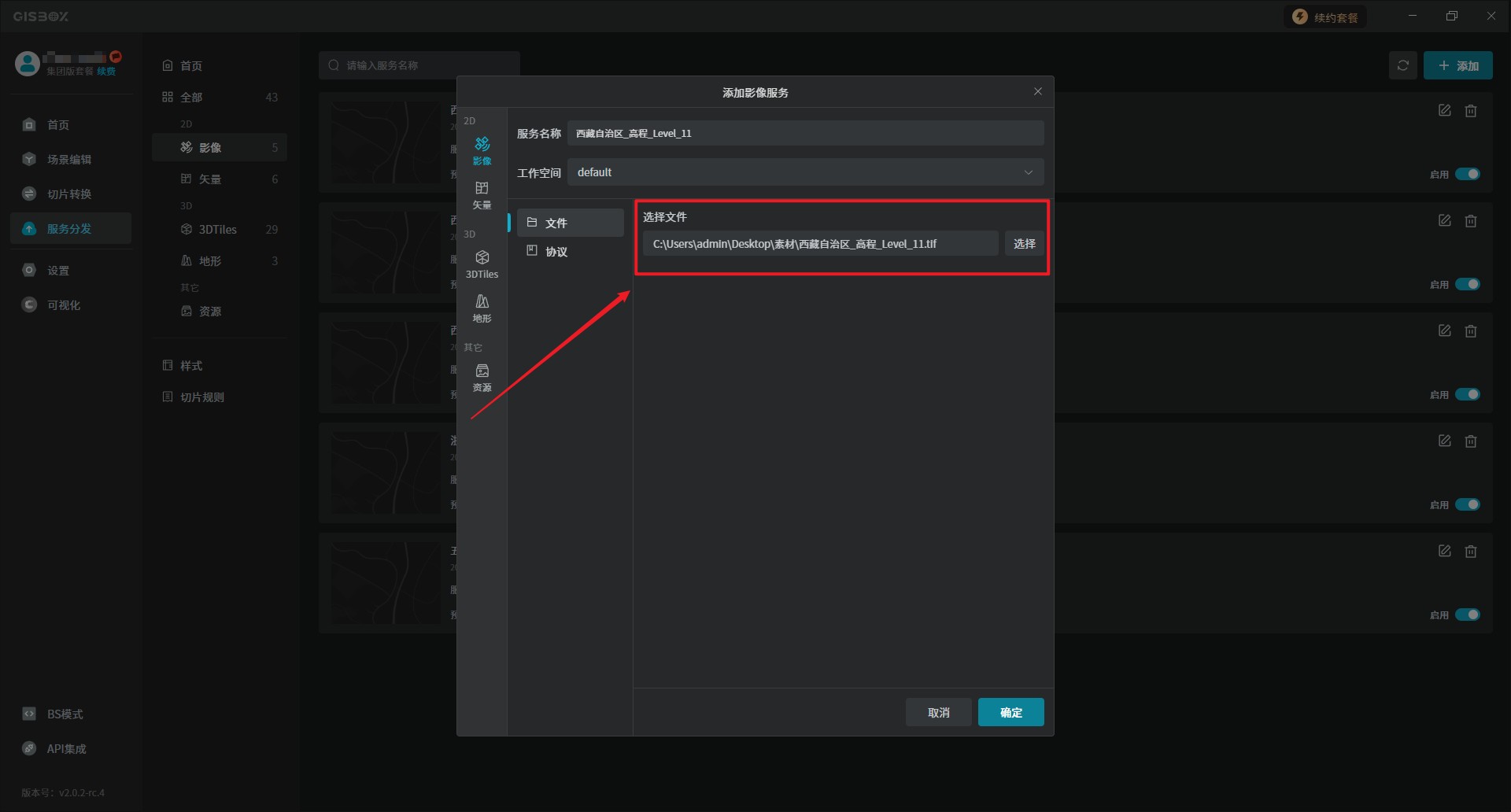
Task: Open 切片转换 in left sidebar
Action: point(69,194)
